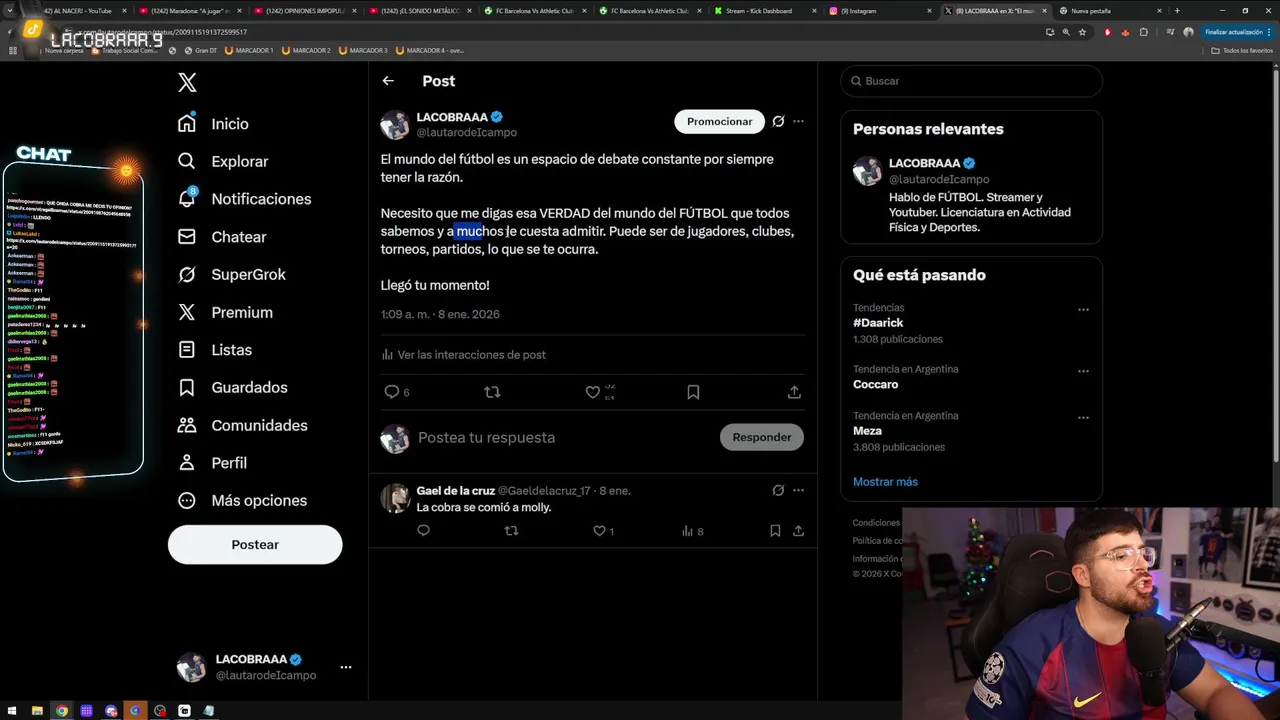Open options for the #Daarick trend
Screen dimensions: 1280x720
1083,310
